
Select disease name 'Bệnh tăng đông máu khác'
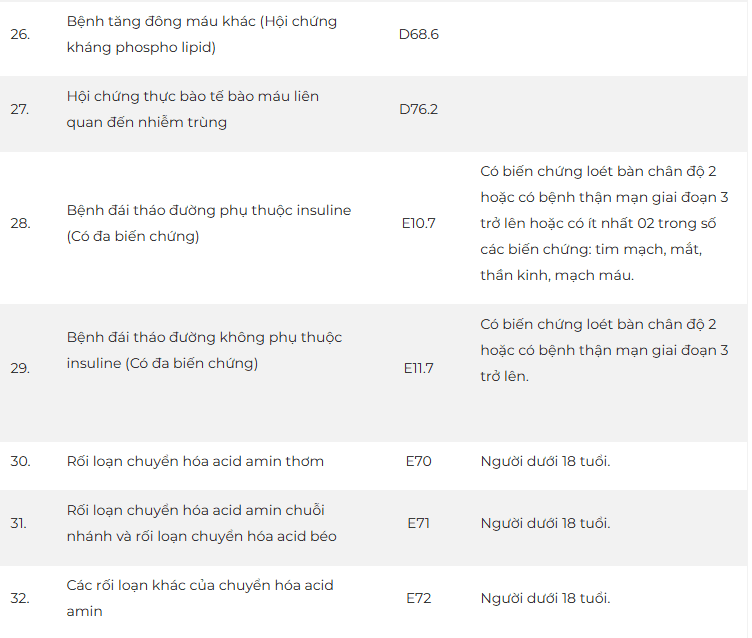[201, 34]
